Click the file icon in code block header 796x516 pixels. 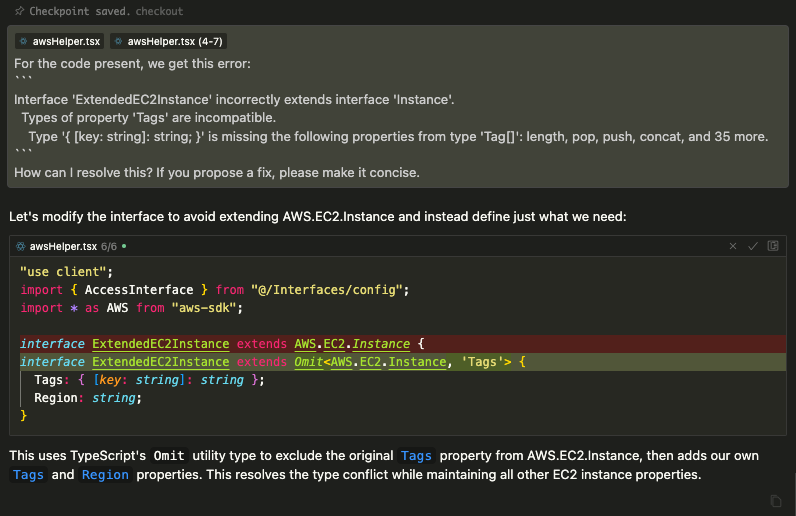pyautogui.click(x=20, y=245)
